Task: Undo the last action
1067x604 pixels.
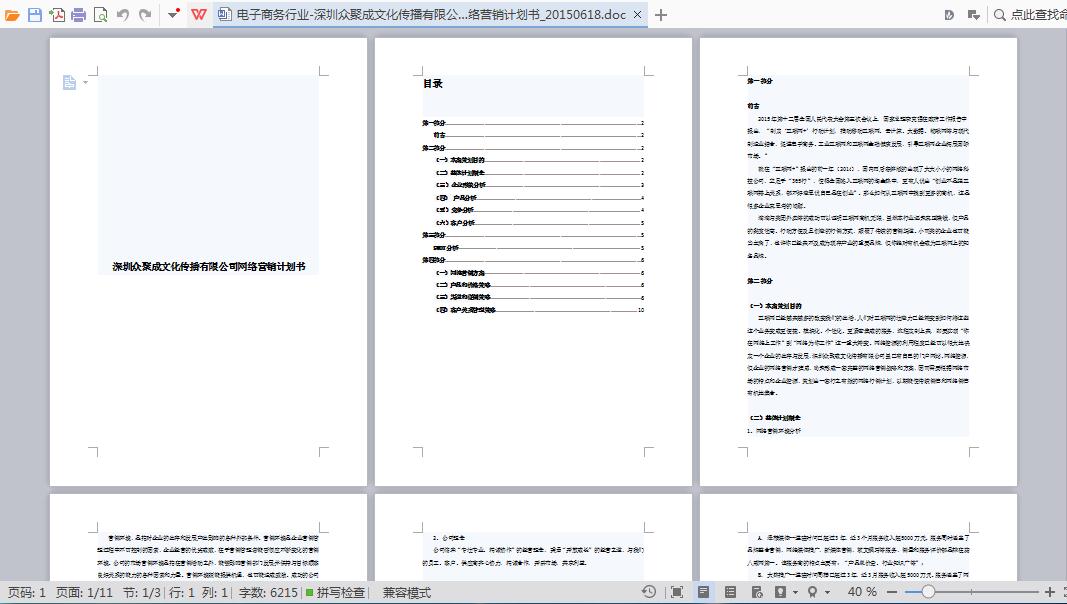Action: (x=122, y=14)
